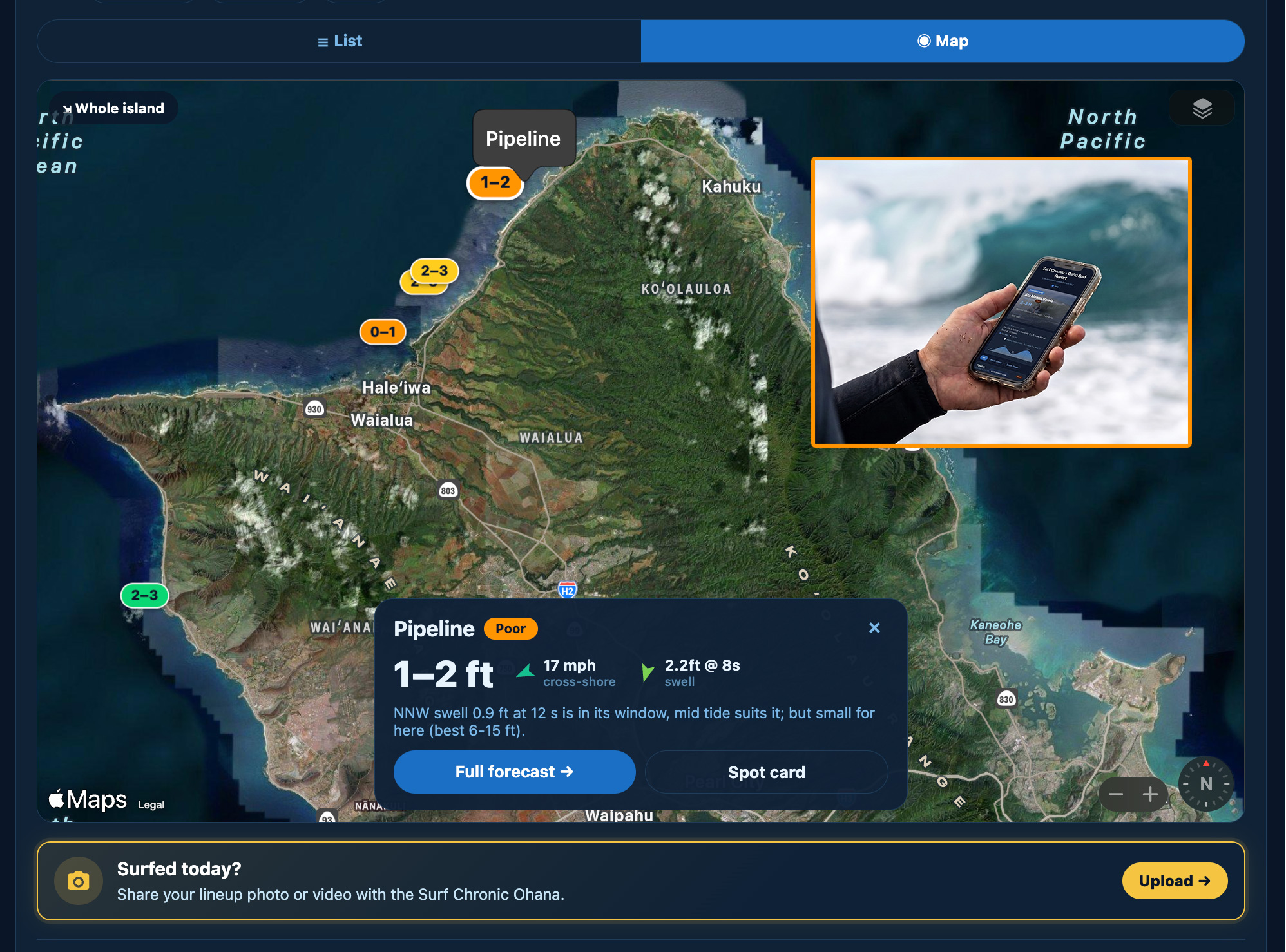Screen dimensions: 1286x952
Task: Click the 1–2 ft wave height
Action: pos(444,674)
